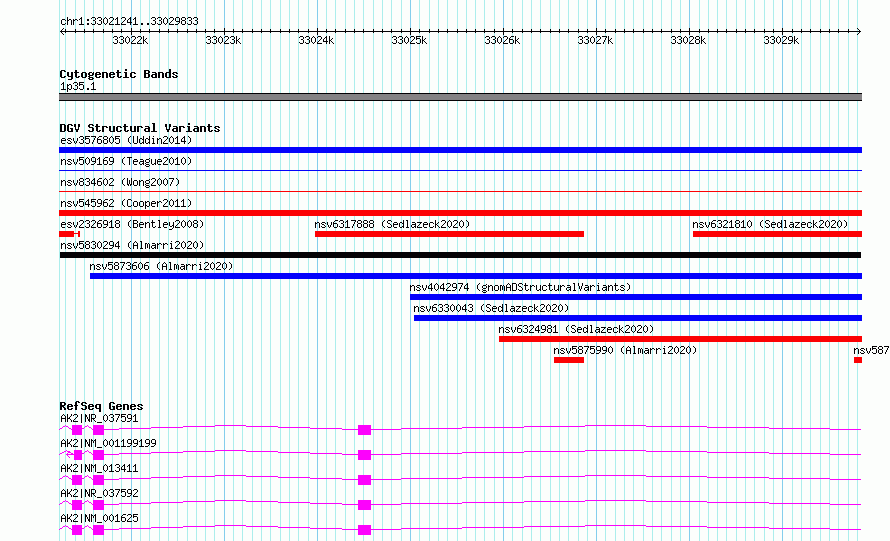Image resolution: width=890 pixels, height=541 pixels.
Task: Click the blue nsv4042974 variant bar
Action: [636, 297]
